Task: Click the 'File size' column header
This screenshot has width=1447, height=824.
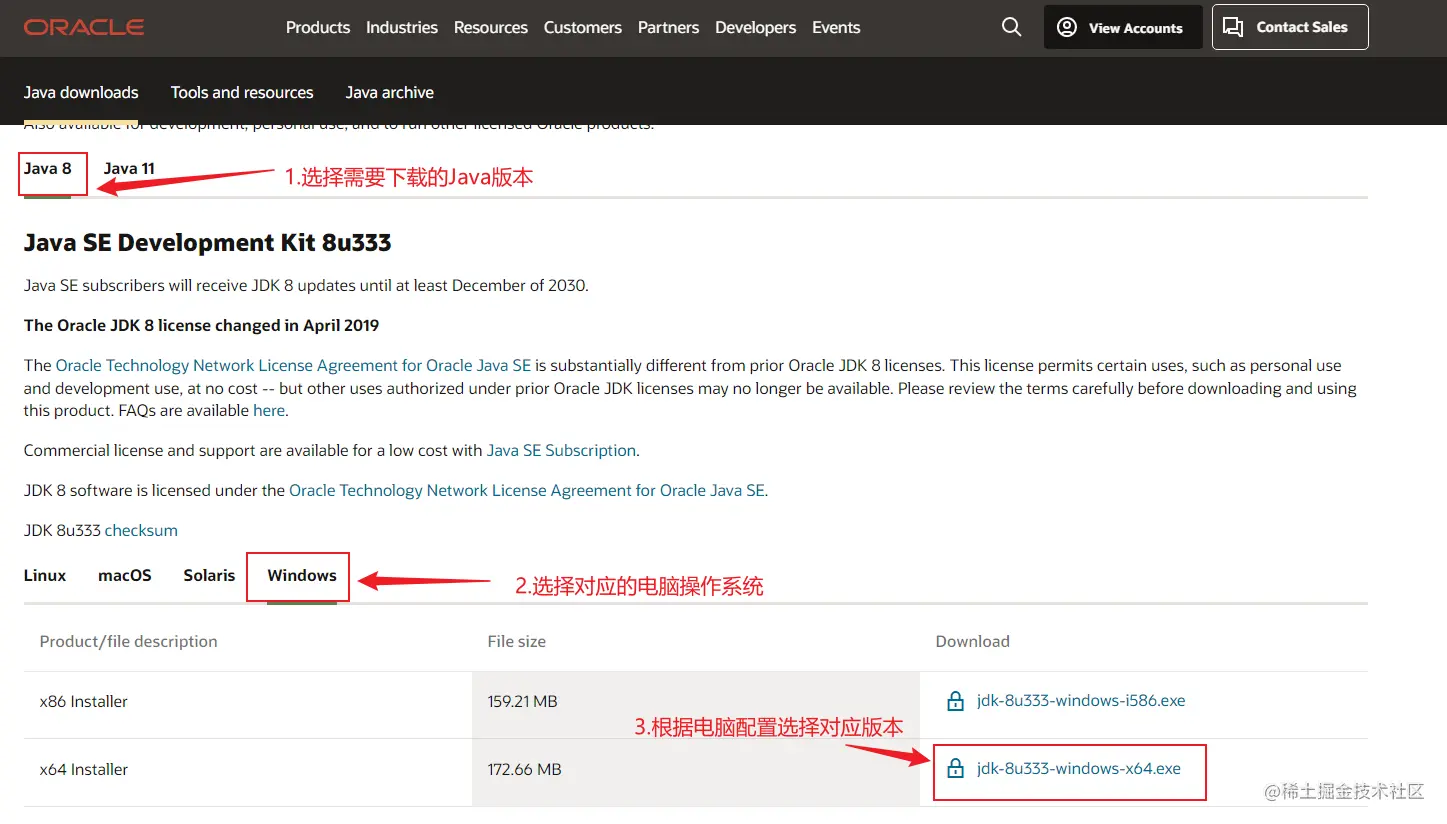Action: (517, 641)
